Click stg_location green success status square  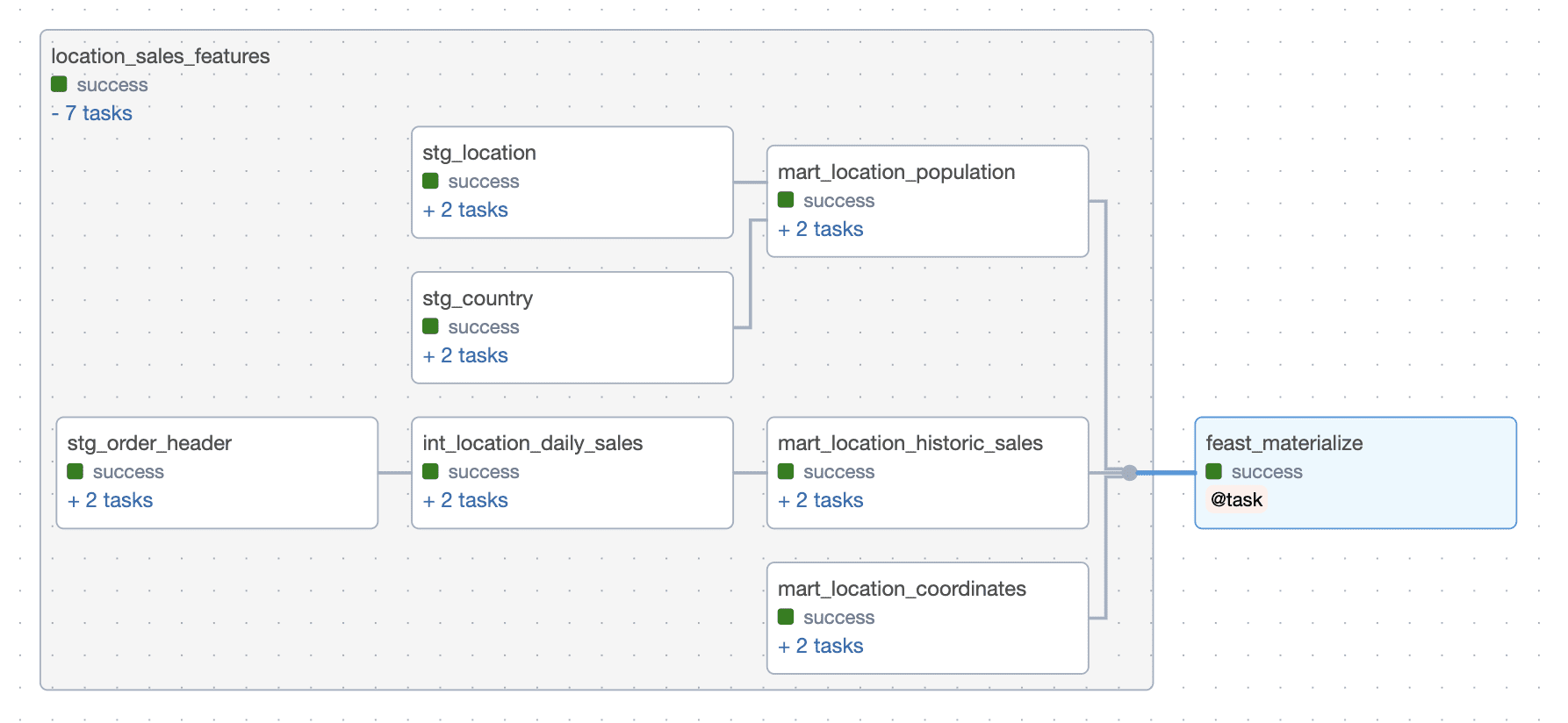pos(430,181)
